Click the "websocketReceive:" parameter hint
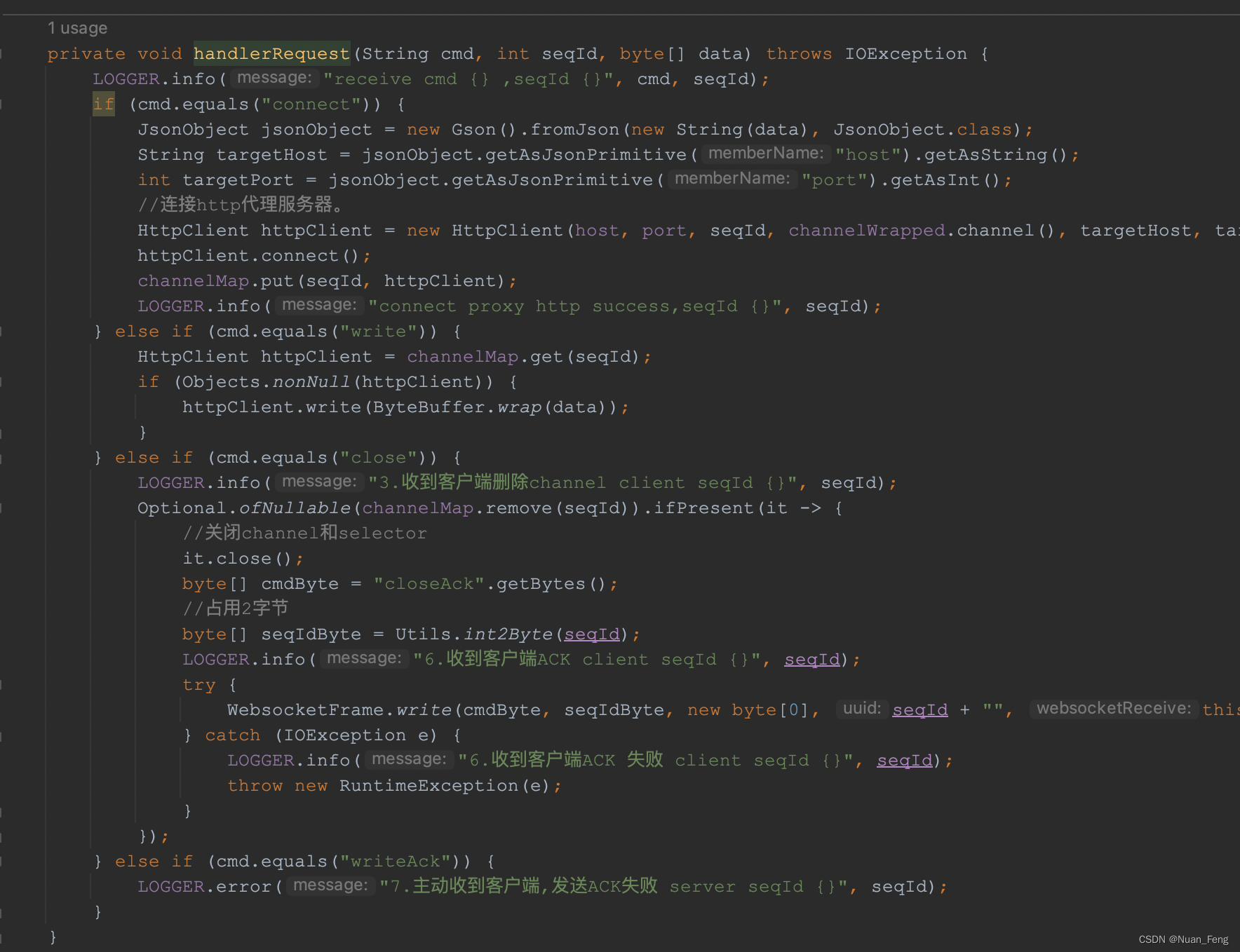The width and height of the screenshot is (1240, 952). coord(1114,709)
